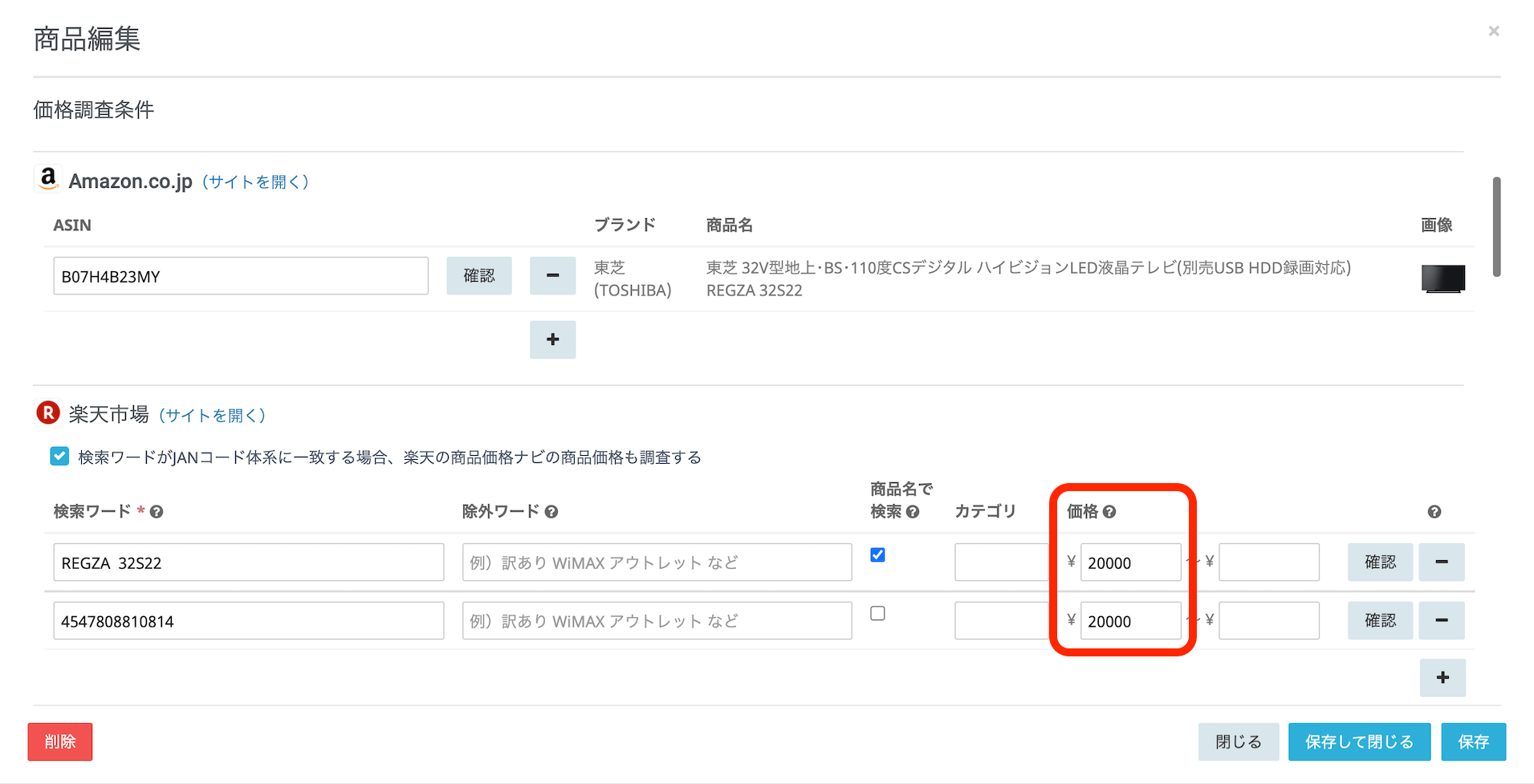Open the 楽天市場 site link
Viewport: 1534px width, 784px height.
tap(212, 416)
